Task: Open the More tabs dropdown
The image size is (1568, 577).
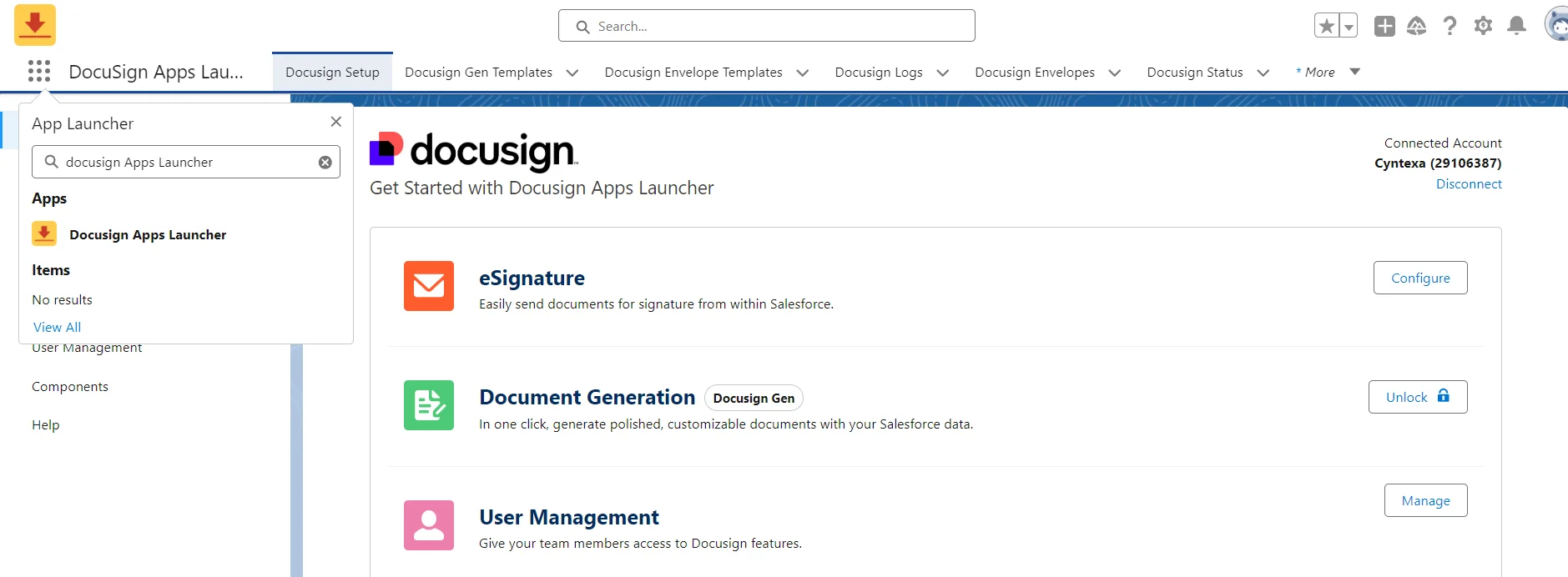Action: coord(1329,73)
